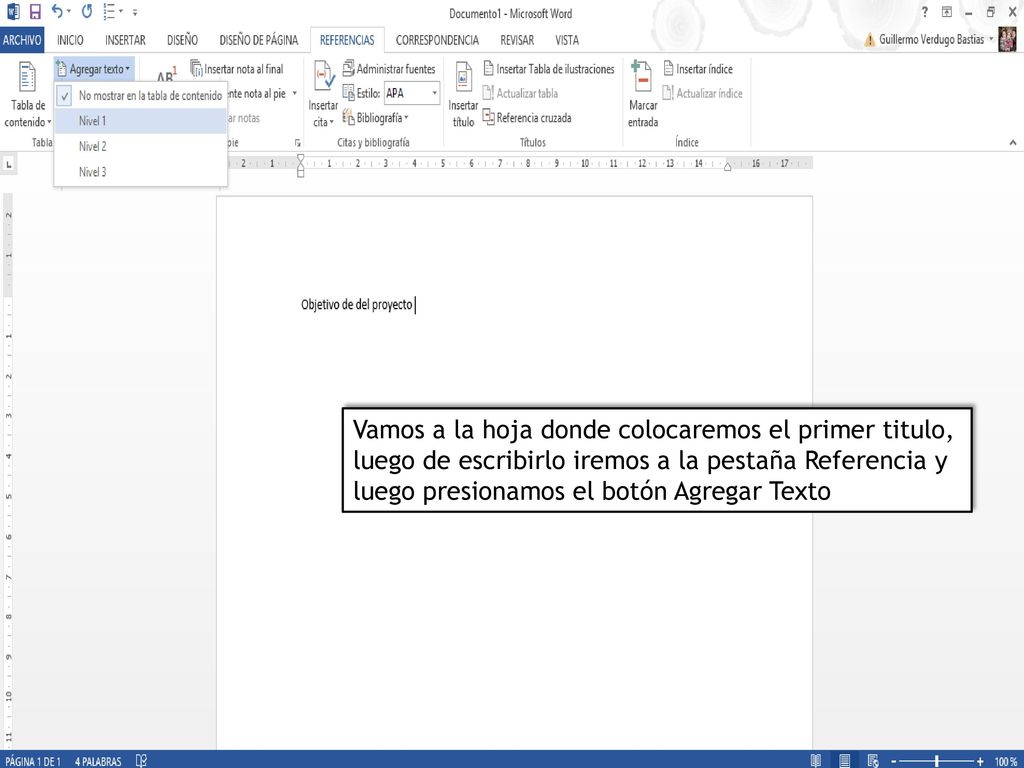Screen dimensions: 1024x768
Task: Switch to the INSERTAR tab
Action: (125, 40)
